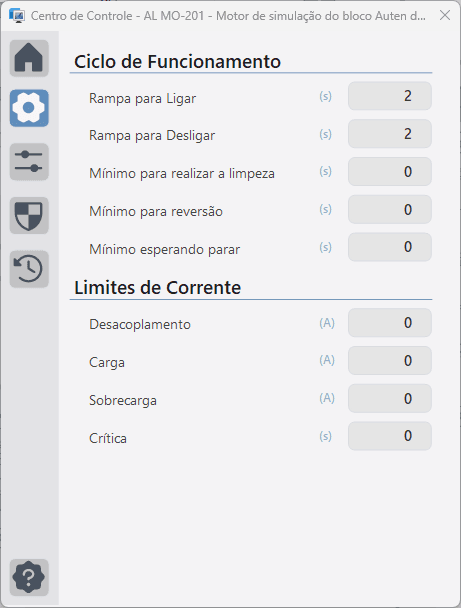Image resolution: width=461 pixels, height=608 pixels.
Task: Edit the Desacoplamento current limit field
Action: pos(390,323)
